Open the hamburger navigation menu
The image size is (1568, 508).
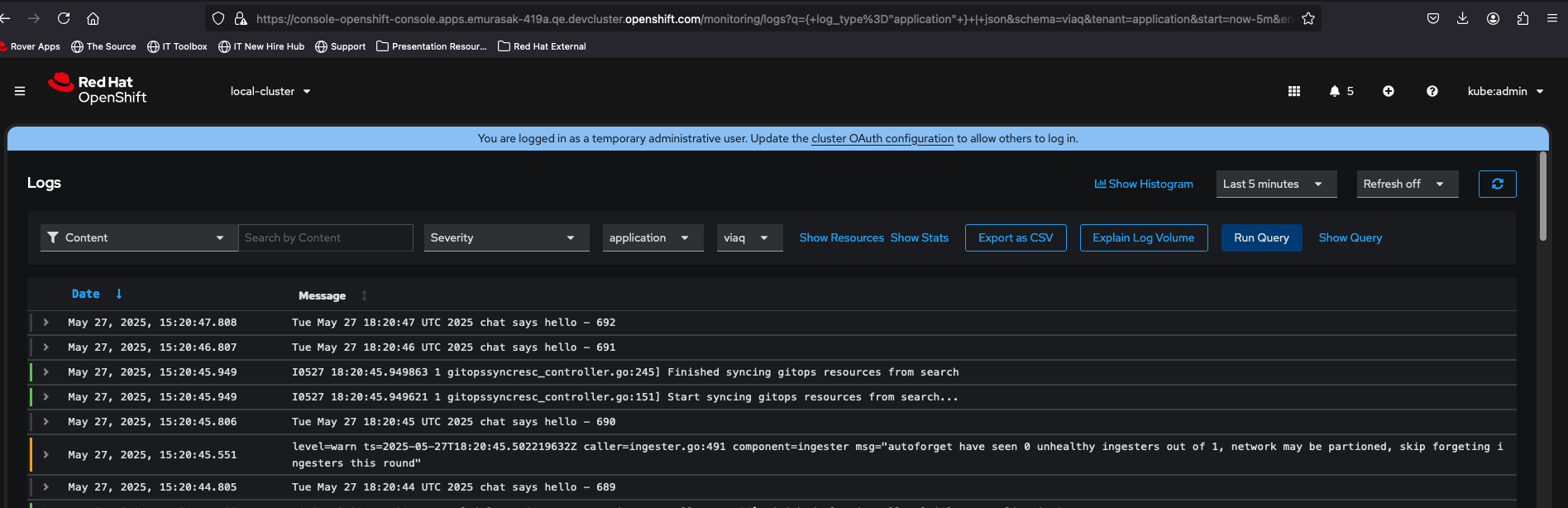(x=20, y=91)
